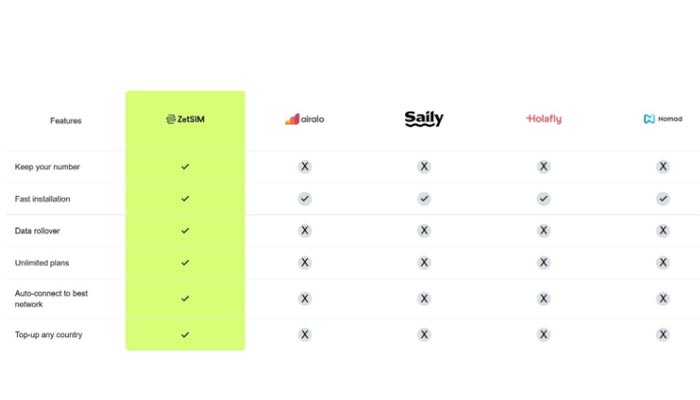Click Holafly X icon for Unlimited plans

coord(543,263)
